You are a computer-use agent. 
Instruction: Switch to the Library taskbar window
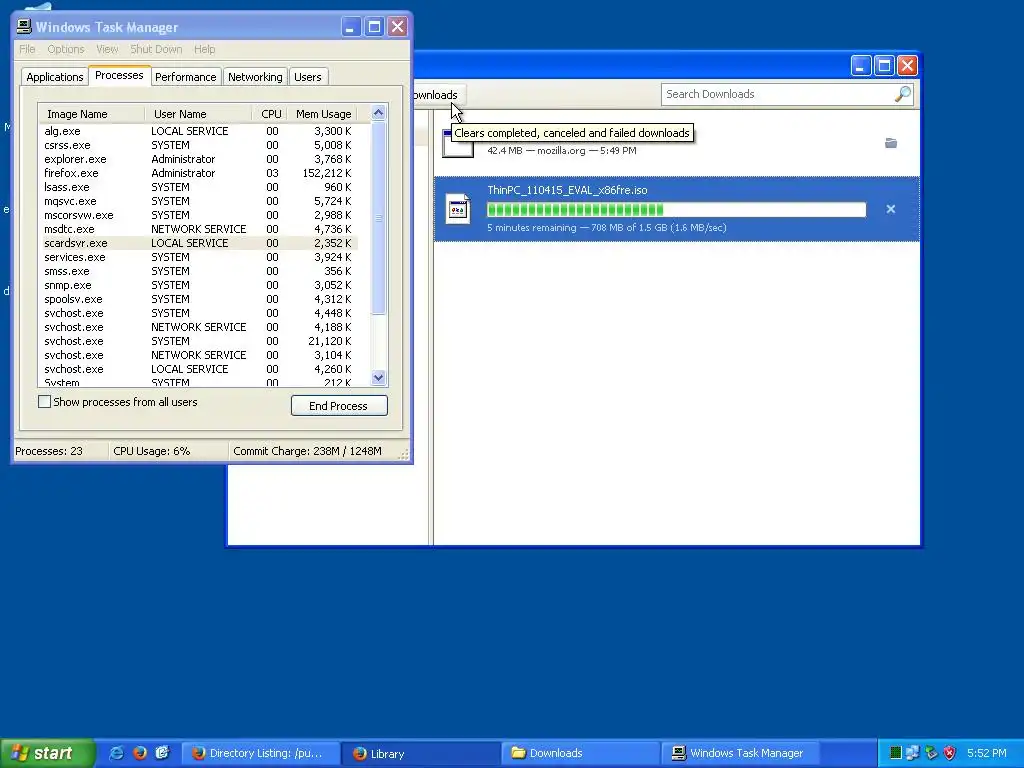[421, 753]
